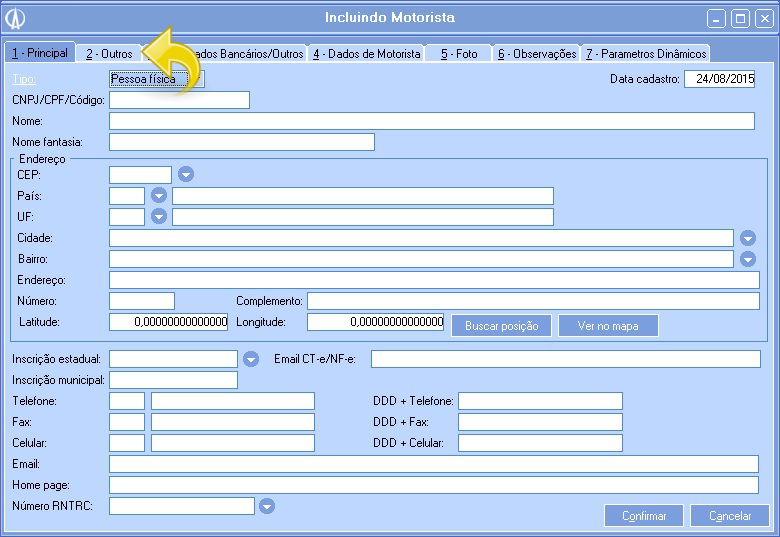Click the application logo icon in title bar
Viewport: 780px width, 537px height.
(16, 19)
